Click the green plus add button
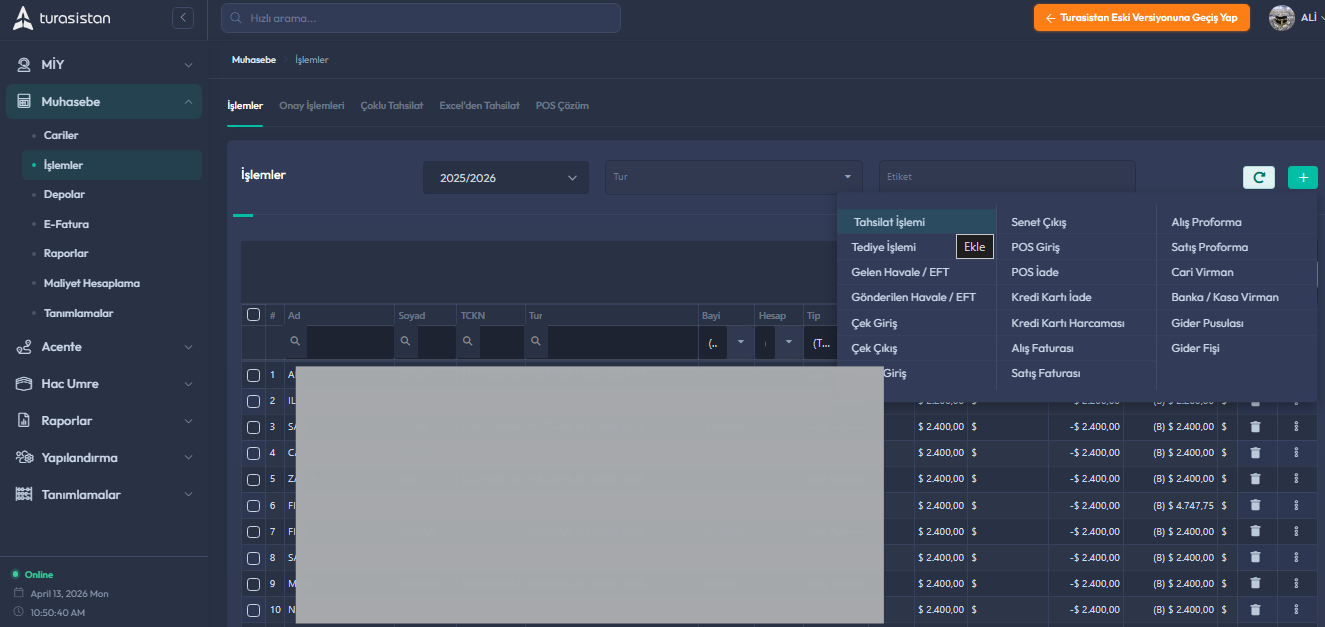Image resolution: width=1325 pixels, height=627 pixels. click(x=1302, y=177)
